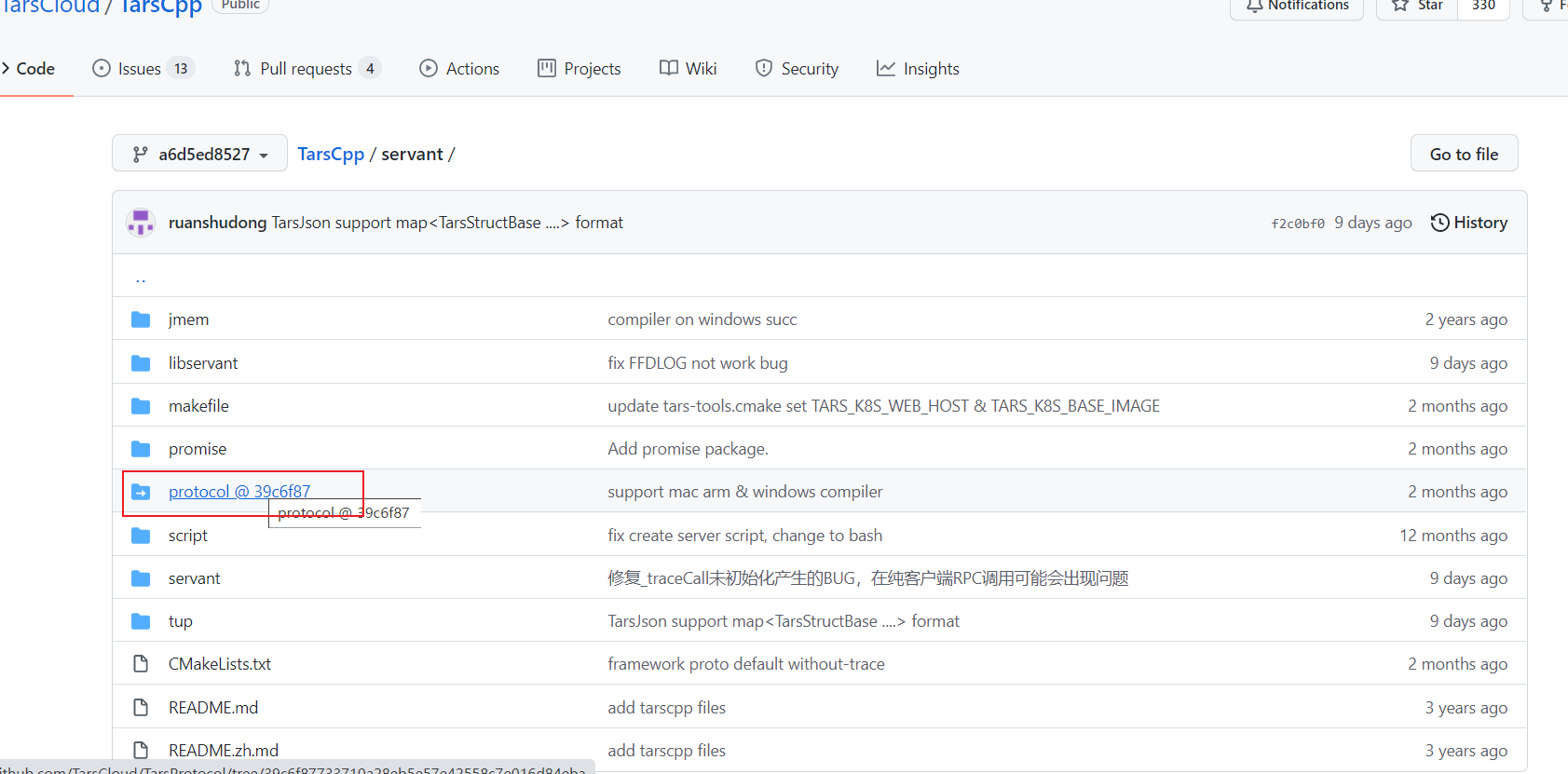This screenshot has height=774, width=1568.
Task: Open the Pull requests tab
Action: click(x=307, y=69)
